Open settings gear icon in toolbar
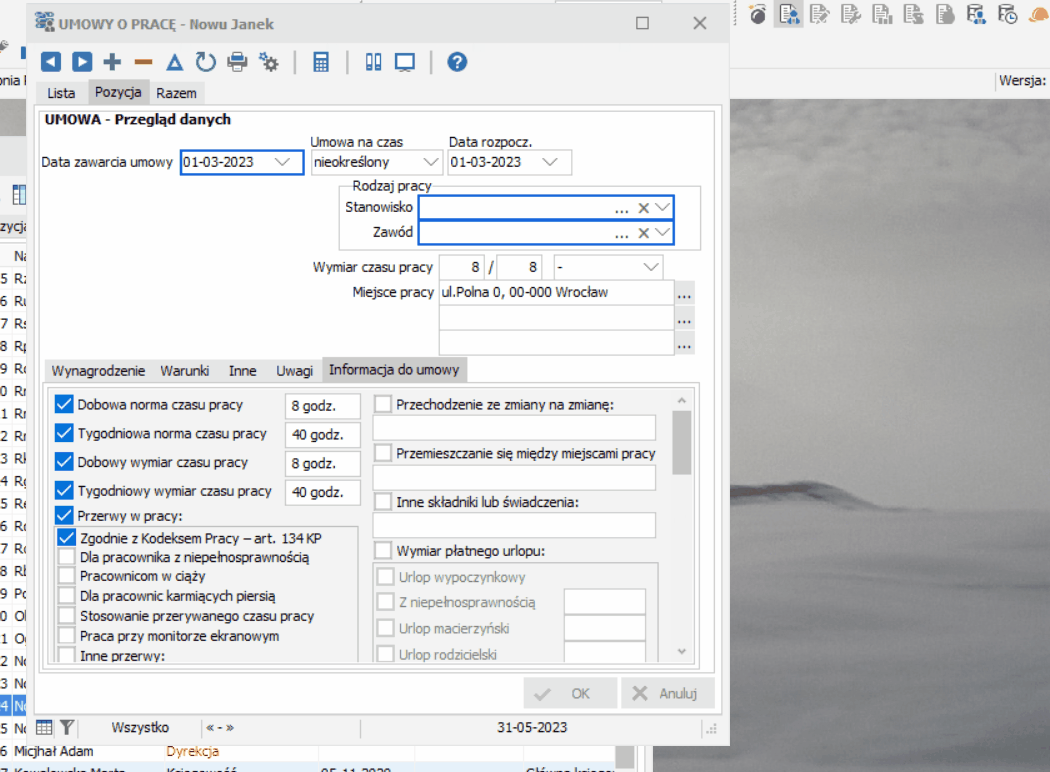Screen dimensions: 1050x772 coord(269,62)
